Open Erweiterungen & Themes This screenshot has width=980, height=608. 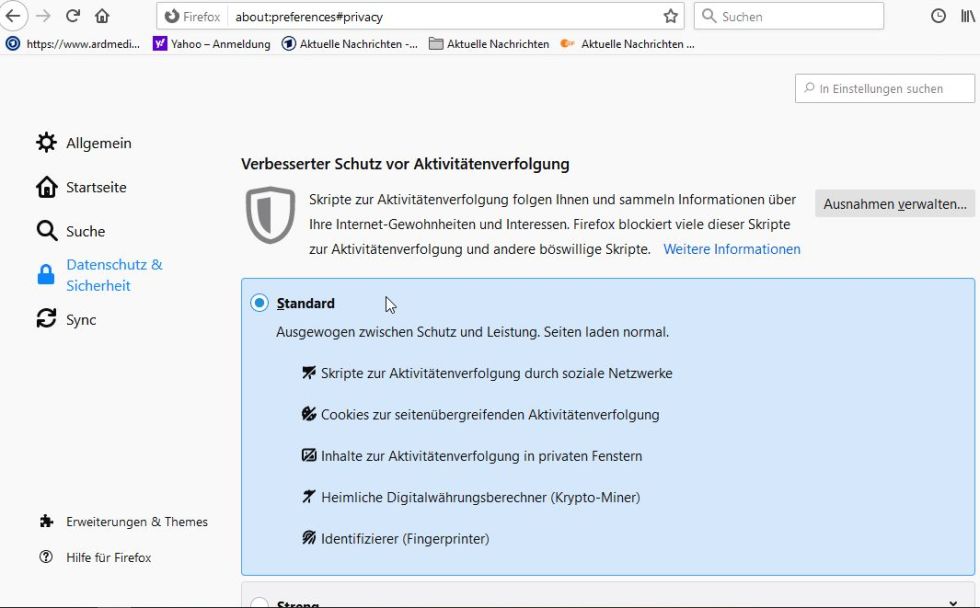[136, 521]
